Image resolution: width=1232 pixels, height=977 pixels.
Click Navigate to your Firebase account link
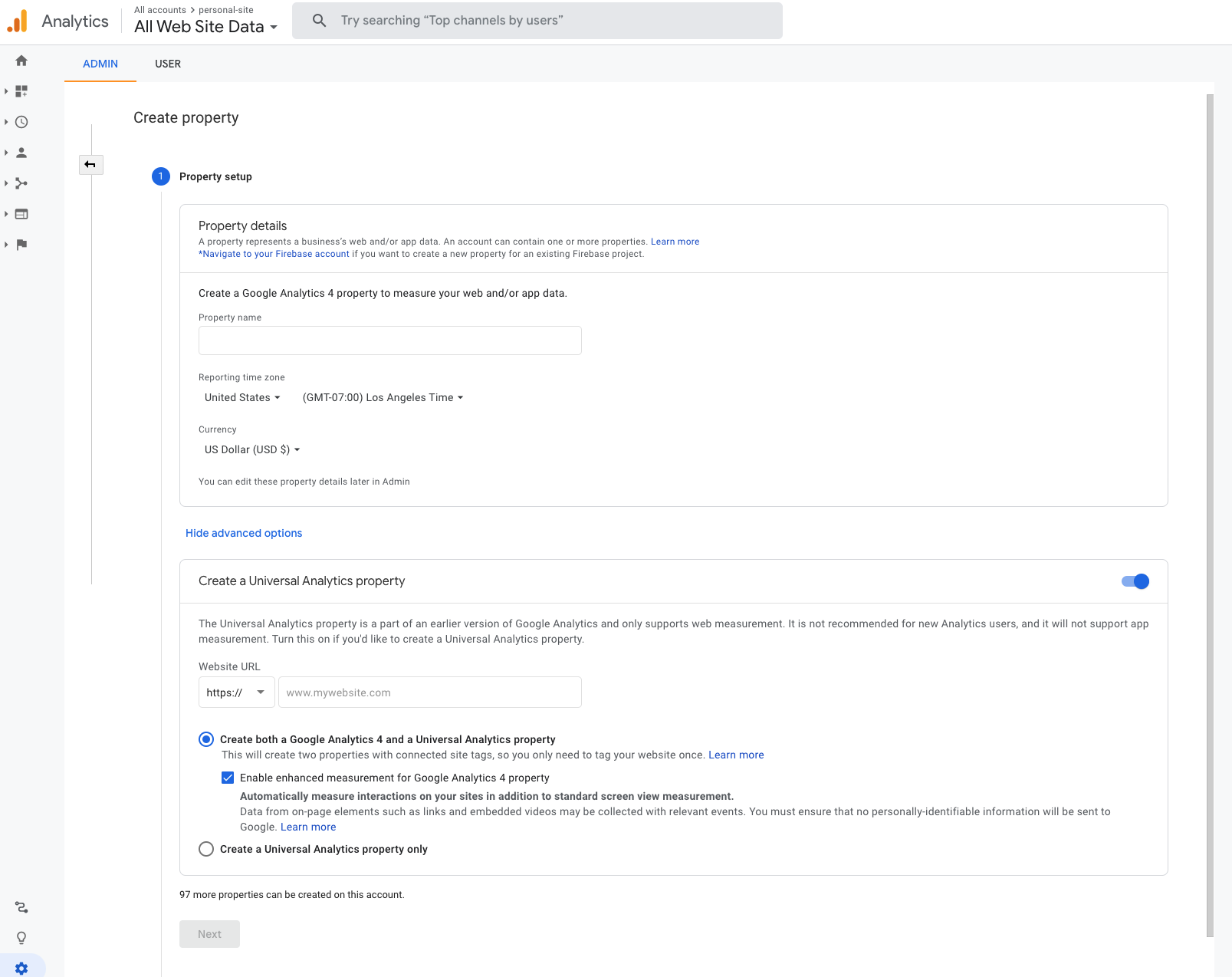(x=274, y=254)
